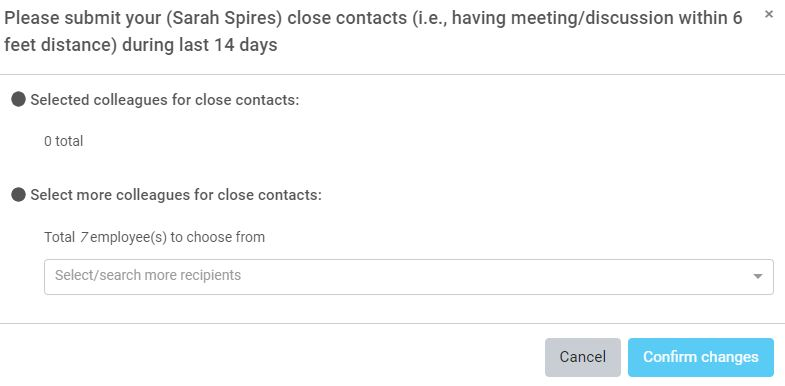The height and width of the screenshot is (386, 785).
Task: Focus the Select/search more recipients field
Action: click(x=409, y=276)
